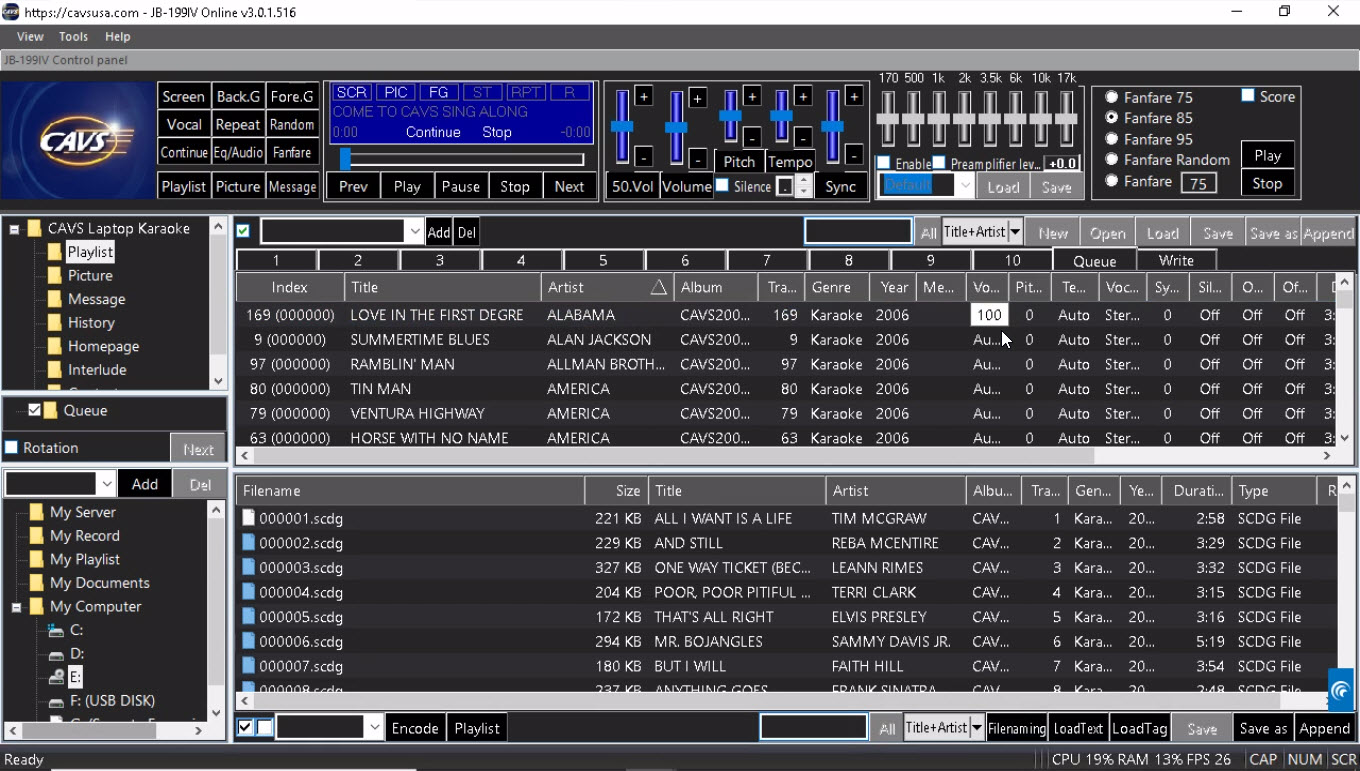This screenshot has height=771, width=1360.
Task: Click the LoadTag button
Action: 1139,728
